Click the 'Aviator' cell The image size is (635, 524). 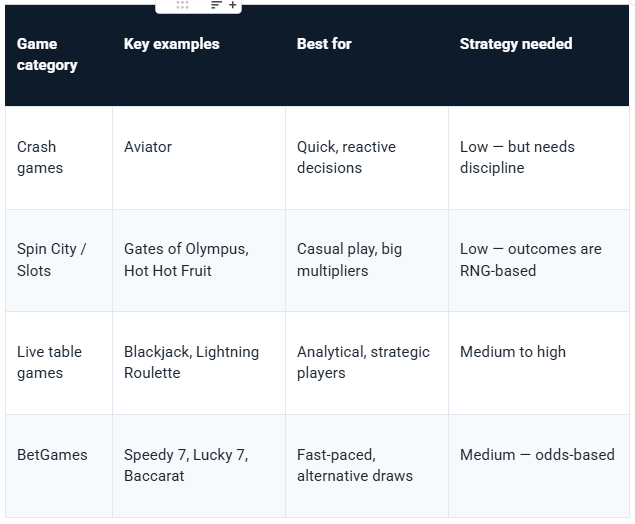coord(199,158)
